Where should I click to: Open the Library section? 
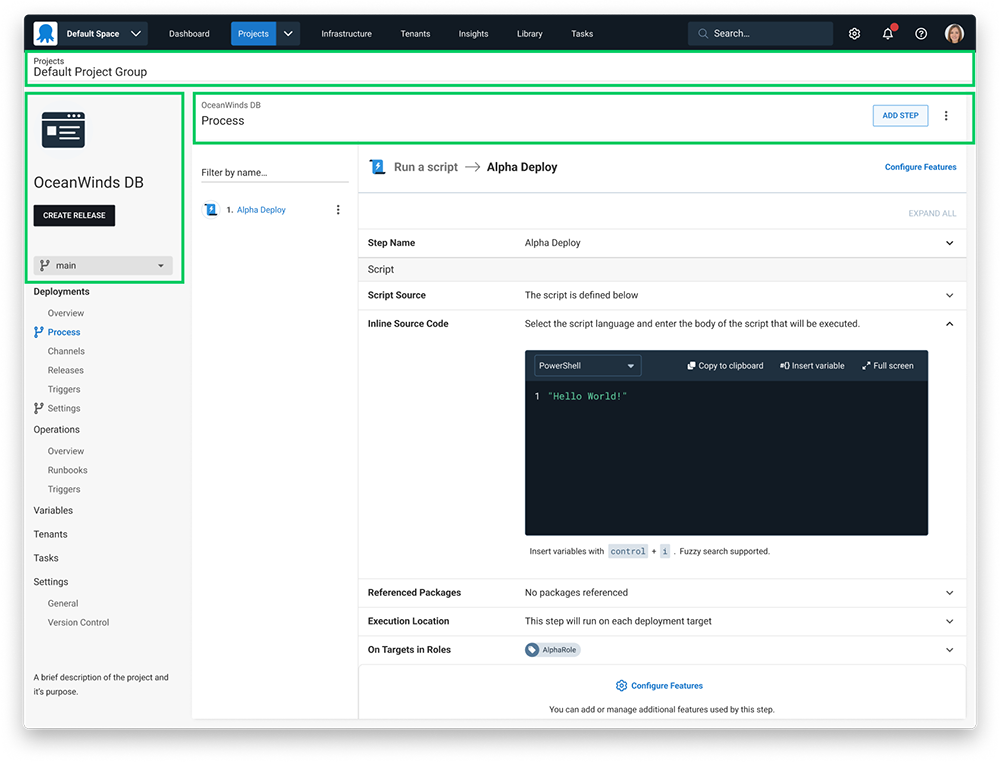coord(529,33)
